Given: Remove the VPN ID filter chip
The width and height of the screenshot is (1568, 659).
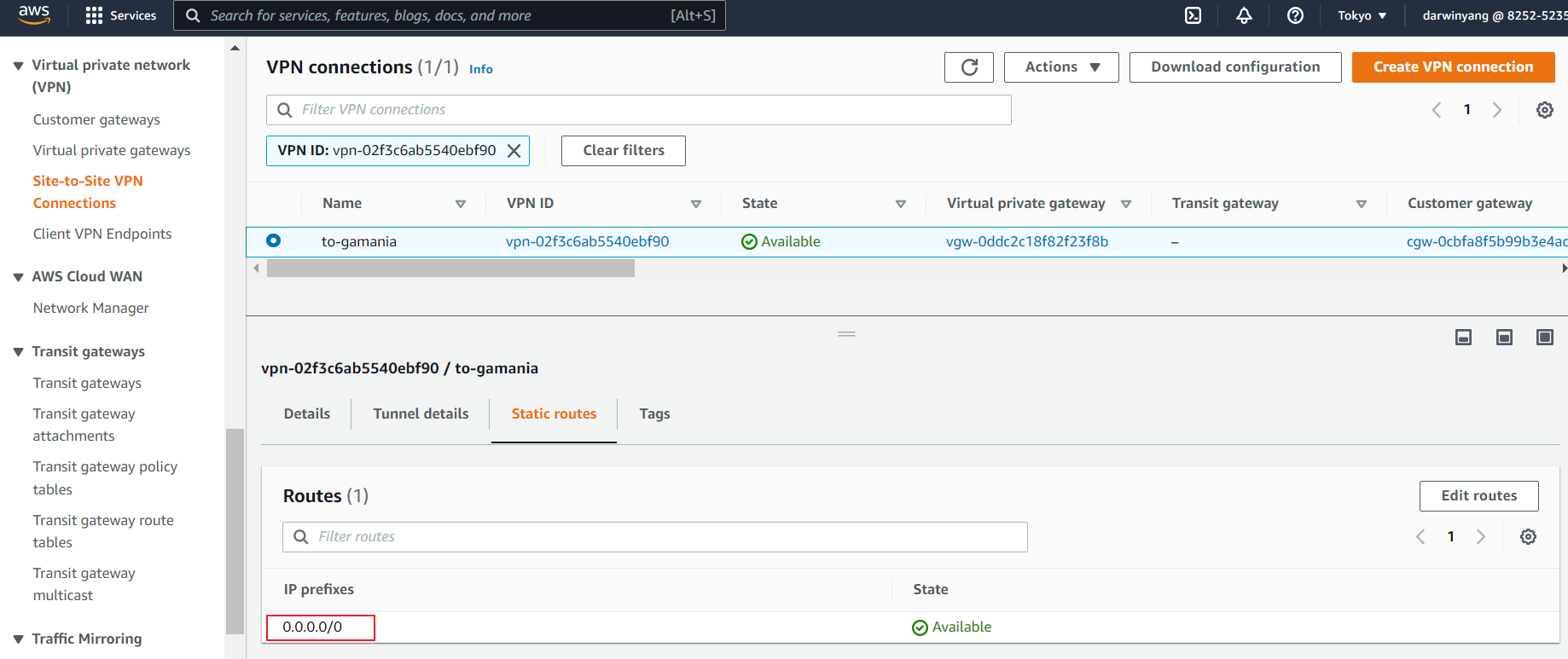Looking at the screenshot, I should click(514, 151).
